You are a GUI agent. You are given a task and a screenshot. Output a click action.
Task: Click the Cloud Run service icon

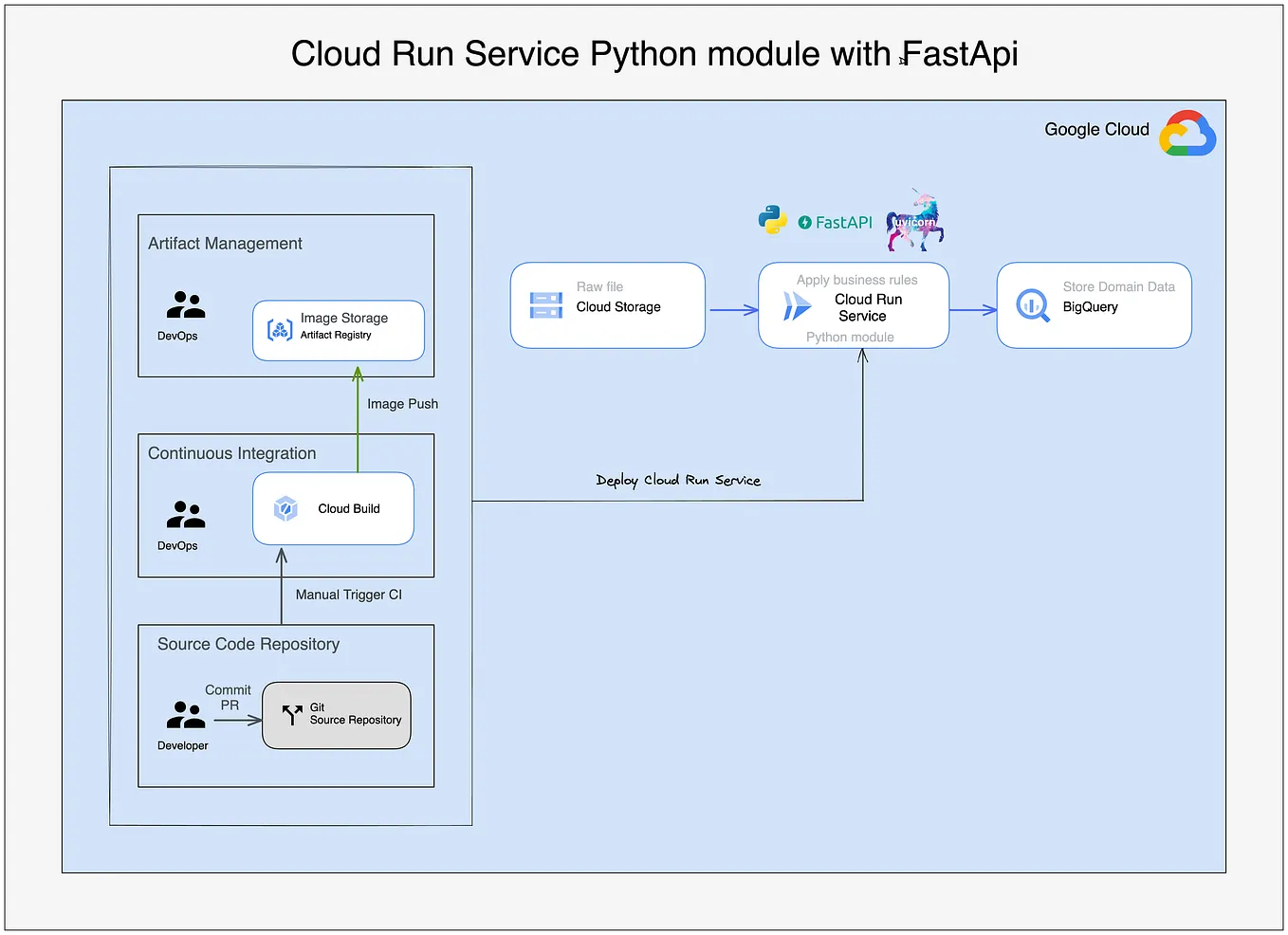tap(795, 305)
